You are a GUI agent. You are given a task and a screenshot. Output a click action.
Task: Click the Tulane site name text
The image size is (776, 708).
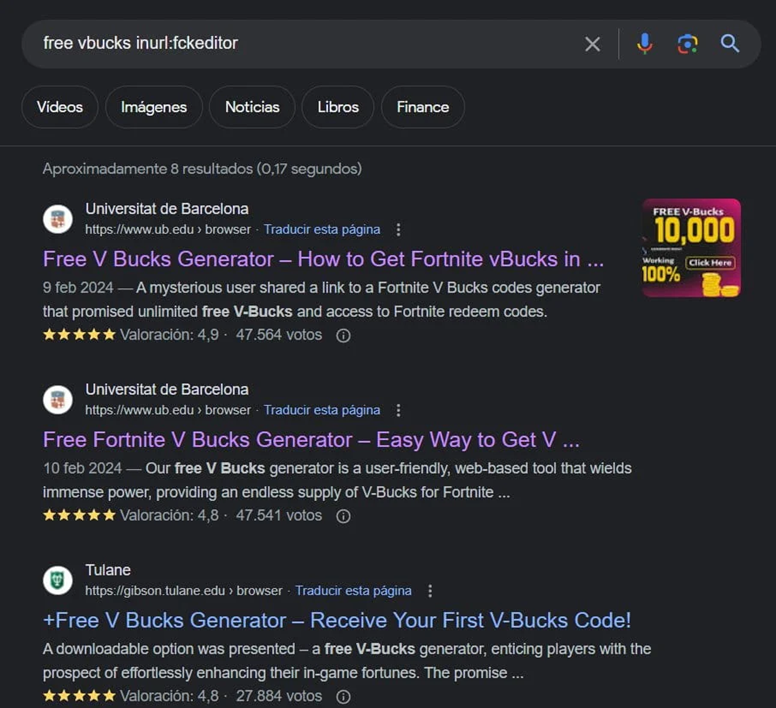[x=108, y=570]
